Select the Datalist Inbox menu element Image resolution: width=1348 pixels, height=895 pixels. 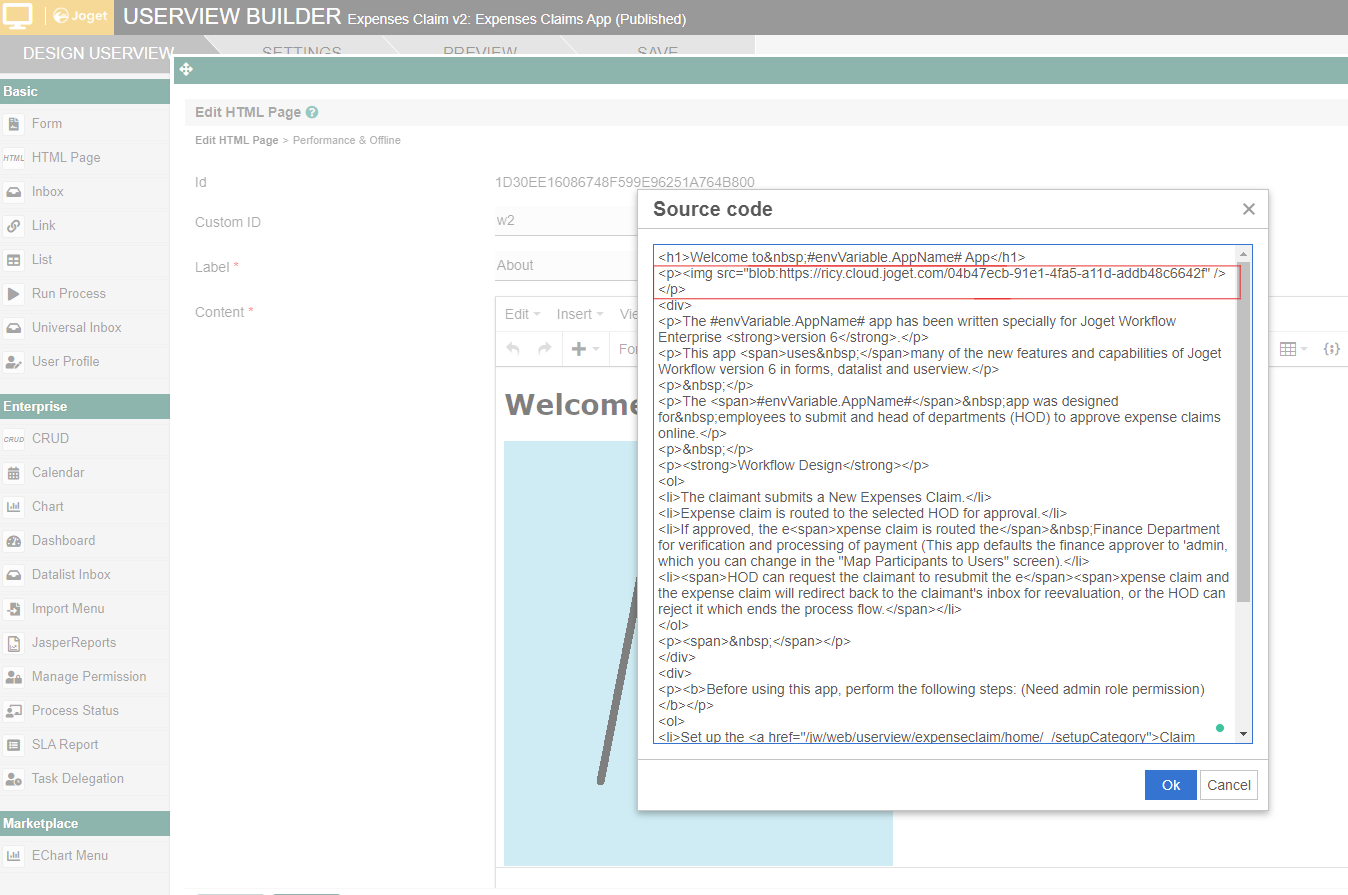(85, 575)
